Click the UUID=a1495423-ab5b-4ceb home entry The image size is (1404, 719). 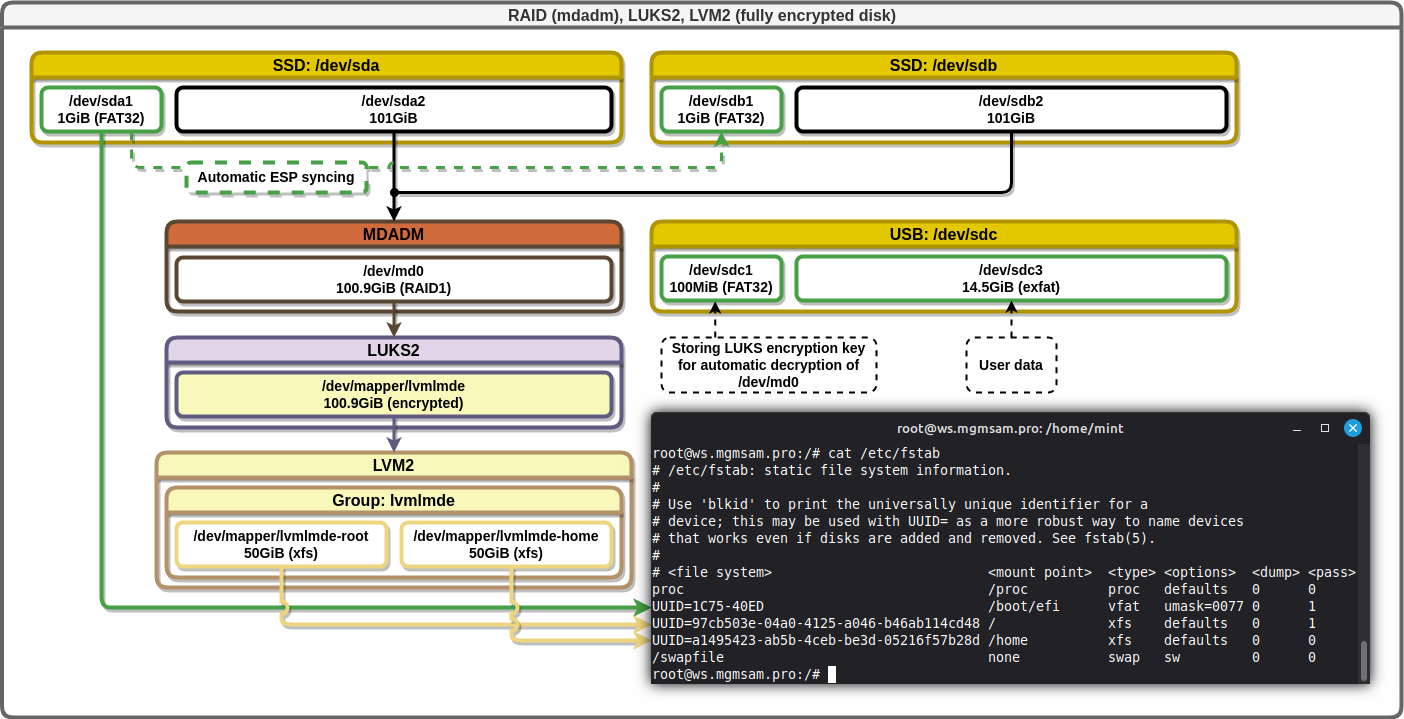point(816,640)
